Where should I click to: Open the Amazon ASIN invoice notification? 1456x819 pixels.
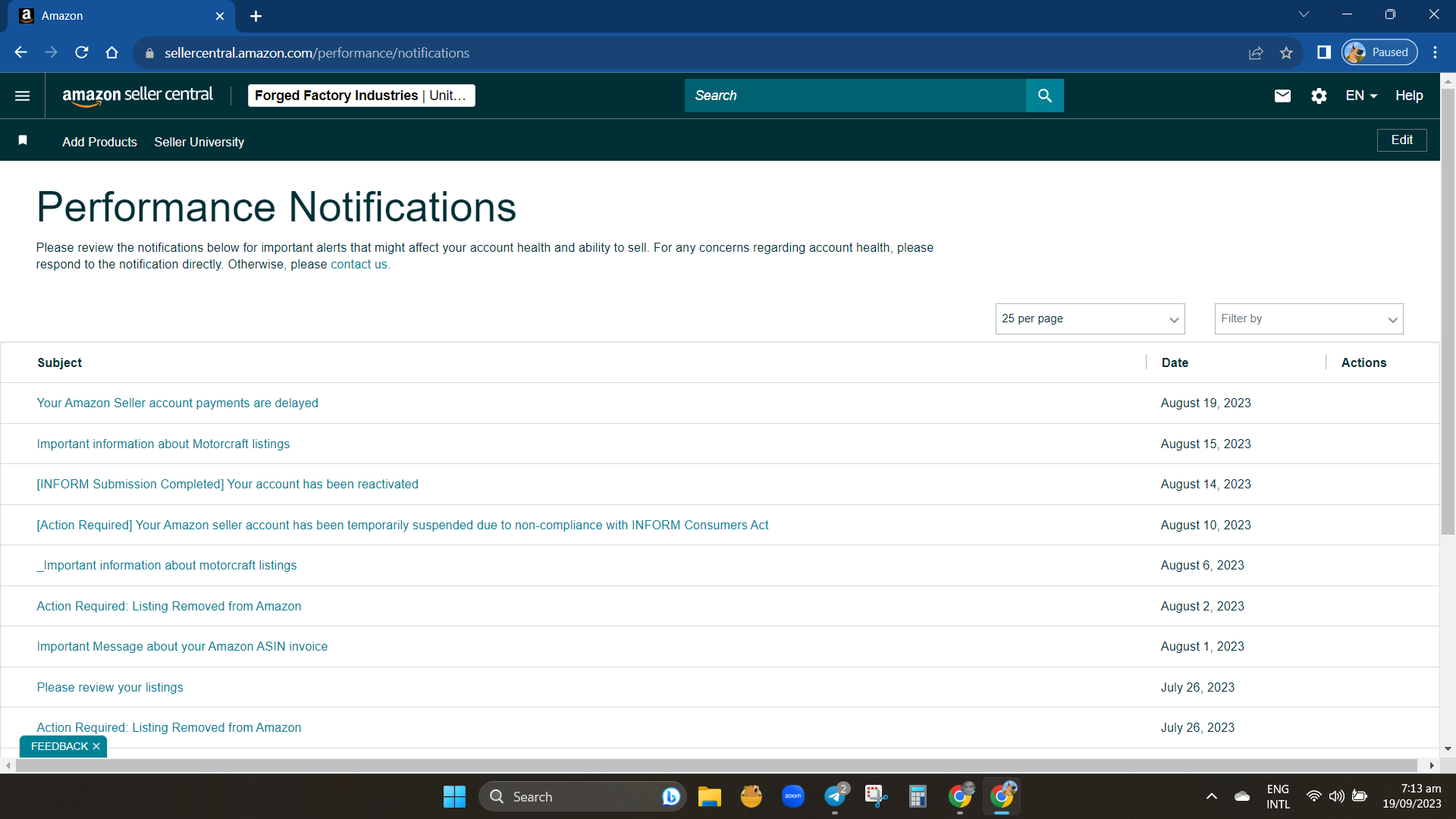pyautogui.click(x=182, y=646)
